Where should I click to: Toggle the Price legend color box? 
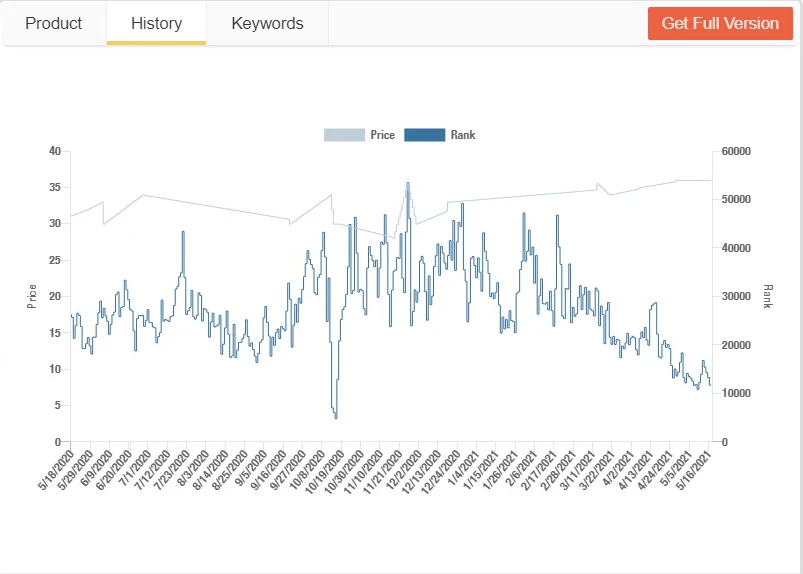tap(344, 135)
